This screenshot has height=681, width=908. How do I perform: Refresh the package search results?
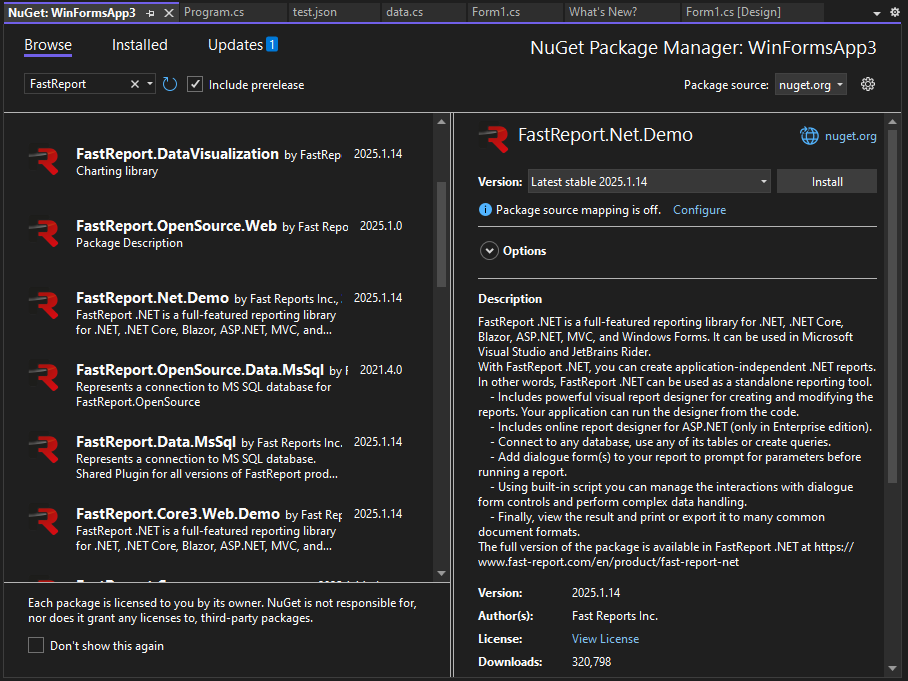click(x=170, y=85)
